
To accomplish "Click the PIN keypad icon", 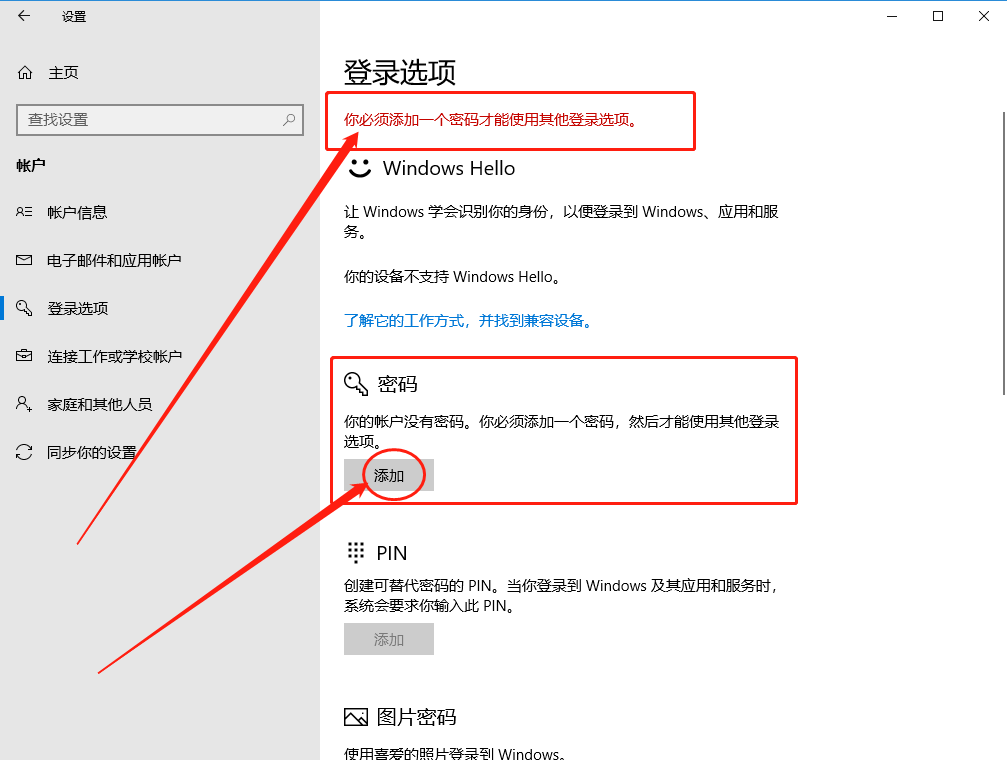I will tap(355, 552).
